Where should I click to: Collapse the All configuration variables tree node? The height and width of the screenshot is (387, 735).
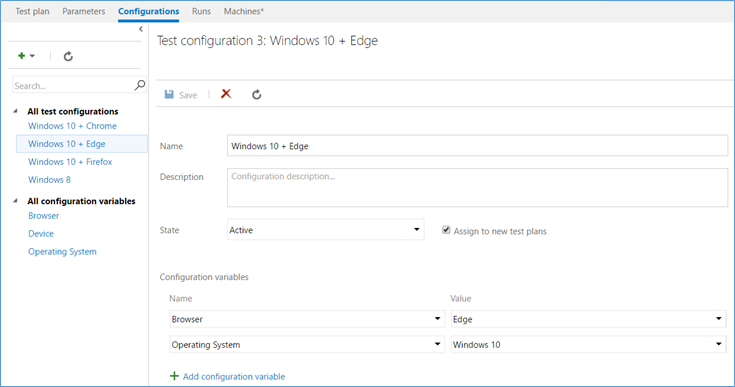coord(15,201)
